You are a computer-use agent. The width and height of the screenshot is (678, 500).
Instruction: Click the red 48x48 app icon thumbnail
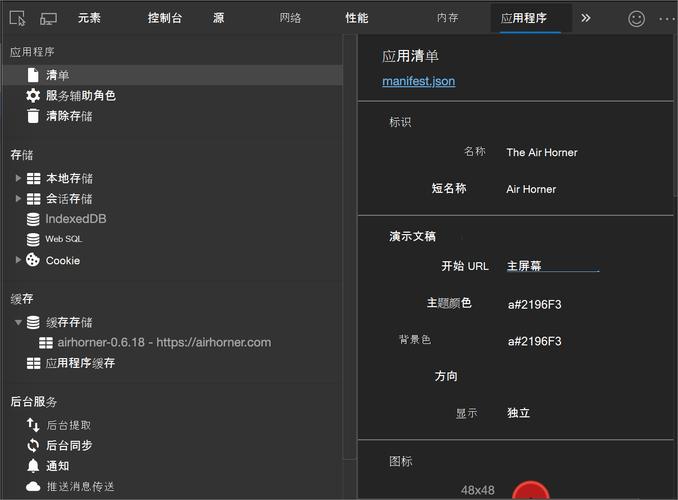tap(531, 490)
